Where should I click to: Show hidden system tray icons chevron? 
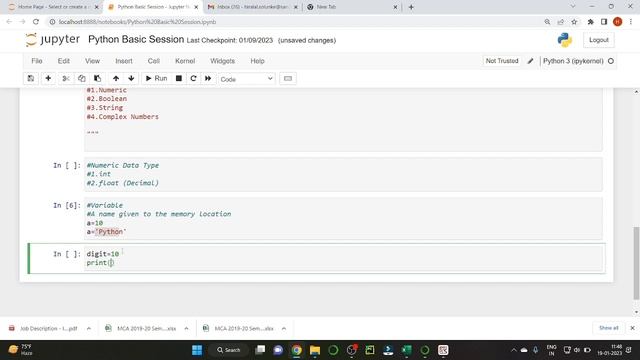tap(513, 350)
